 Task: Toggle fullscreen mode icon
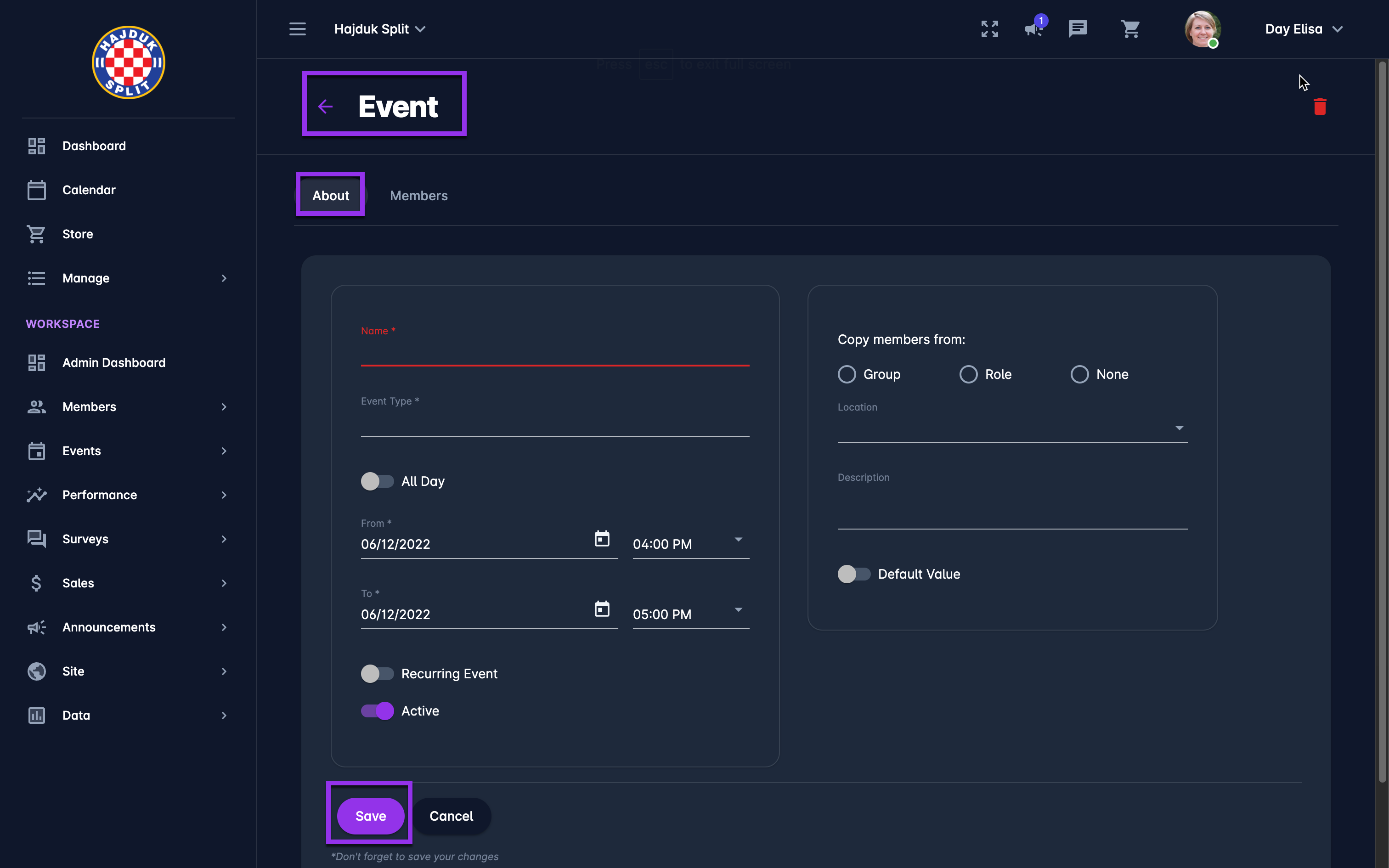989,28
